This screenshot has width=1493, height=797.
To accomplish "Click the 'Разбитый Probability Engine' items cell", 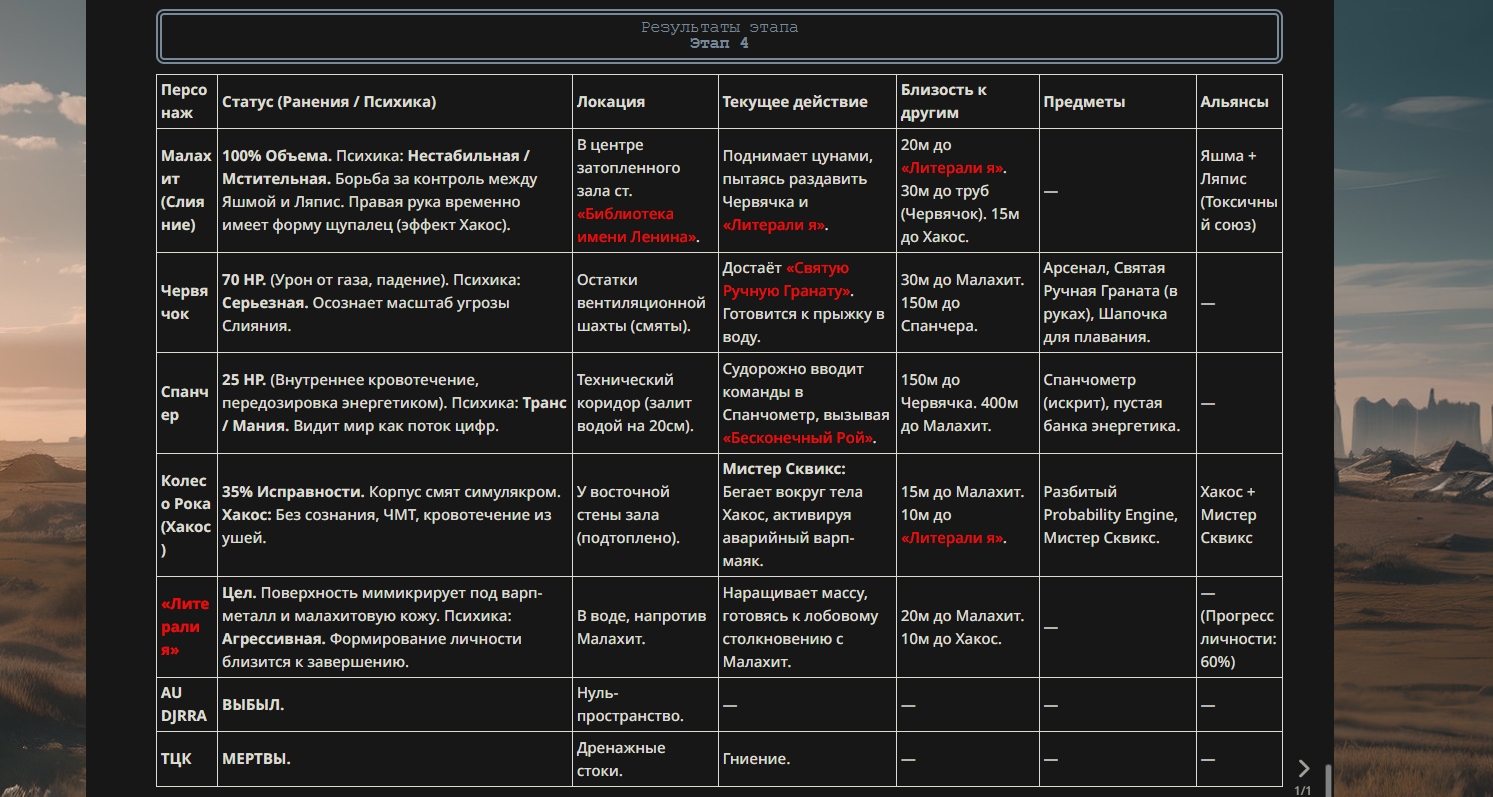I will 1117,514.
